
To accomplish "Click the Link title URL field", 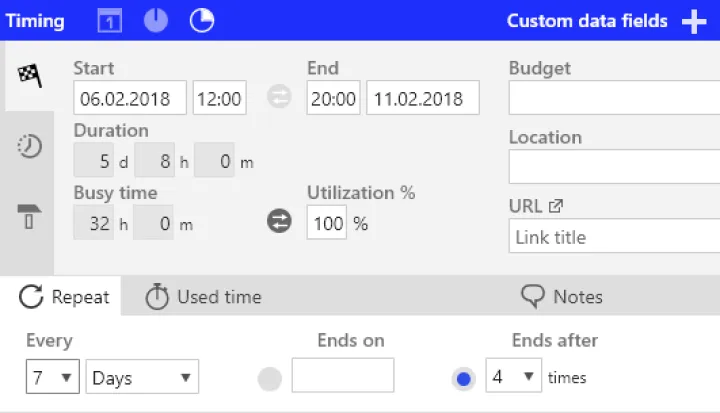I will pyautogui.click(x=614, y=236).
